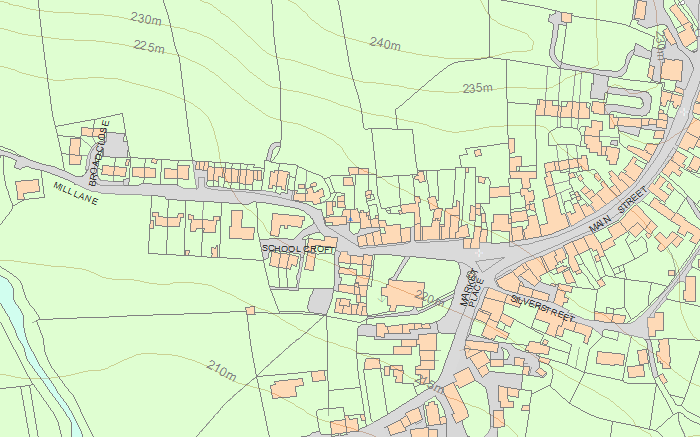
Task: Select the 225m contour label
Action: tap(149, 46)
